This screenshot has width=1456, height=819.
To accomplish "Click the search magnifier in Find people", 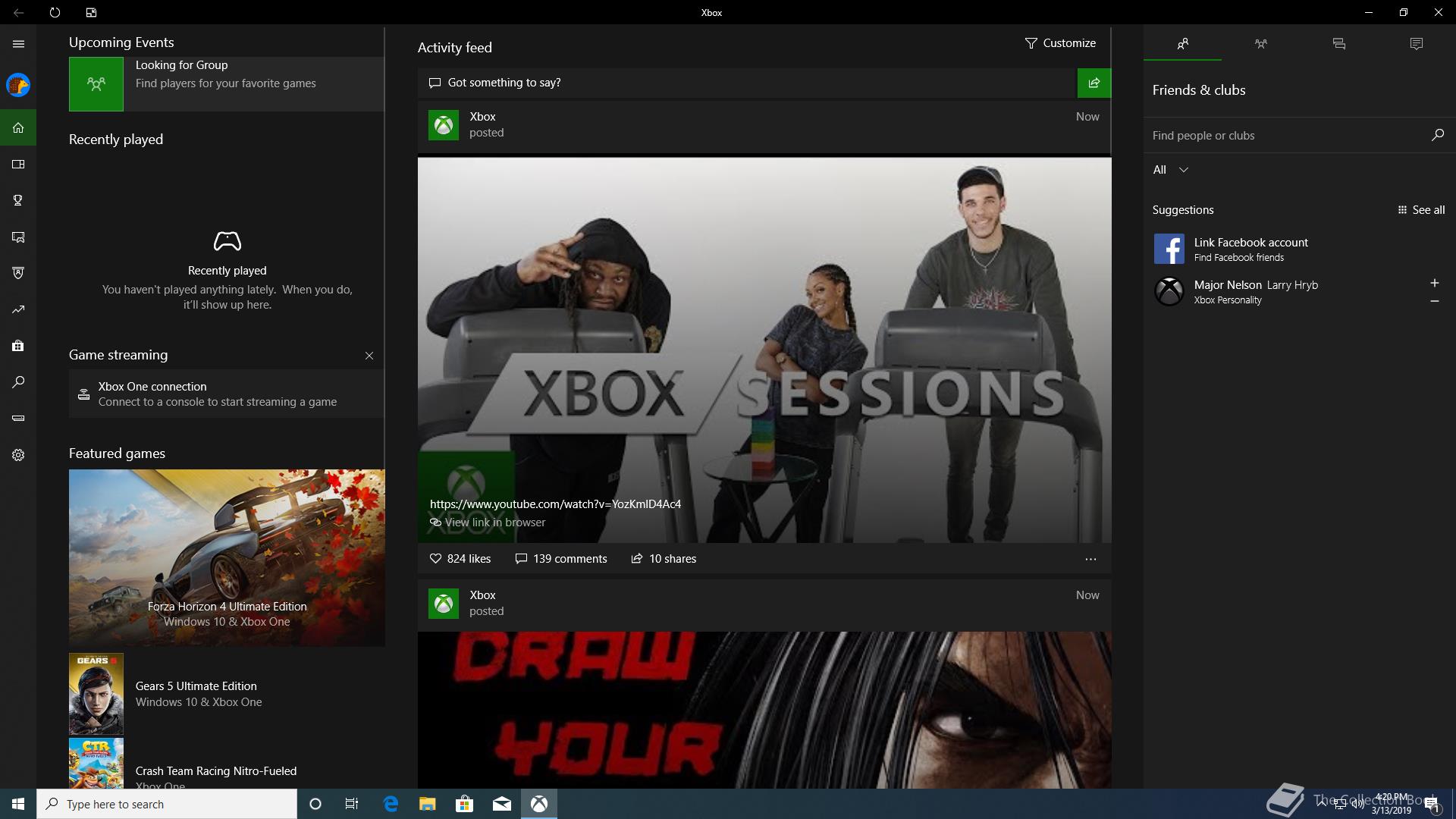I will tap(1437, 135).
